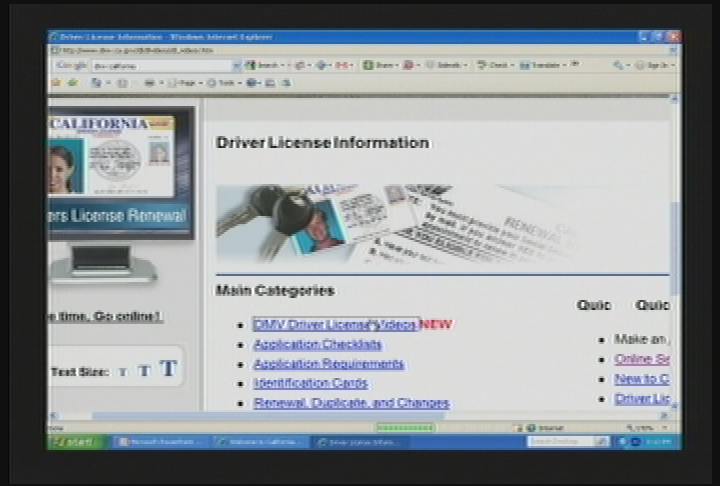Click the Google logo on the toolbar
The image size is (720, 486).
click(x=71, y=66)
